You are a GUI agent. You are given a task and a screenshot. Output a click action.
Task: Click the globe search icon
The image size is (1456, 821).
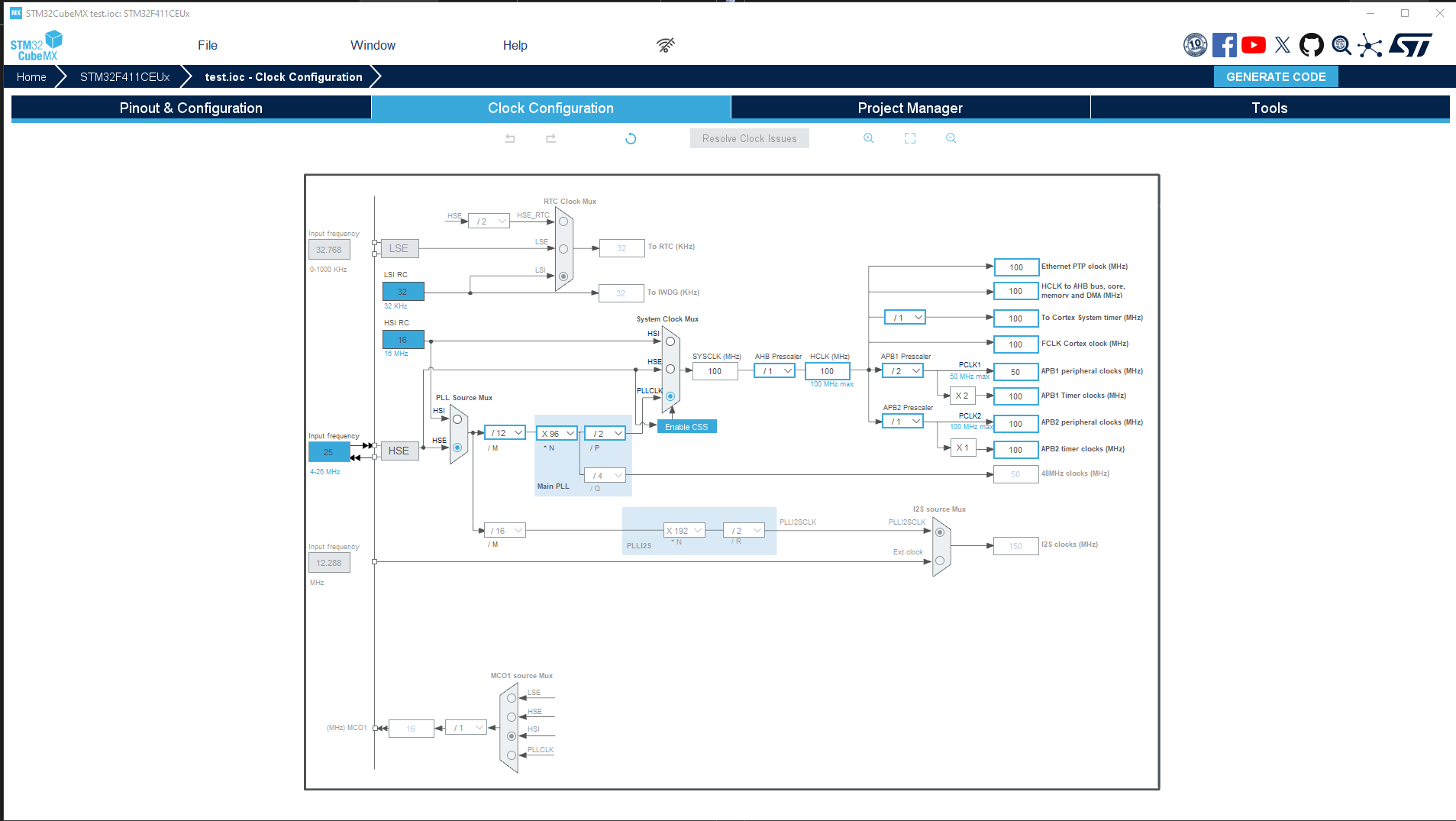point(1341,45)
